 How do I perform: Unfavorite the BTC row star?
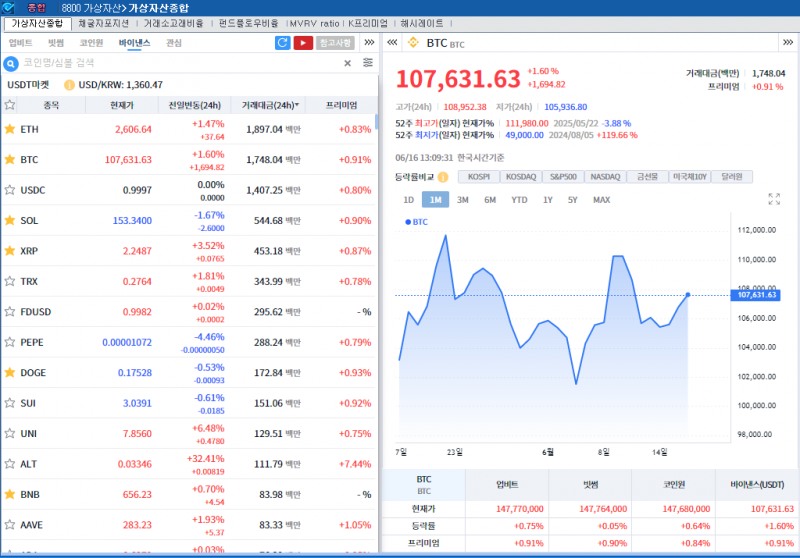(10, 159)
